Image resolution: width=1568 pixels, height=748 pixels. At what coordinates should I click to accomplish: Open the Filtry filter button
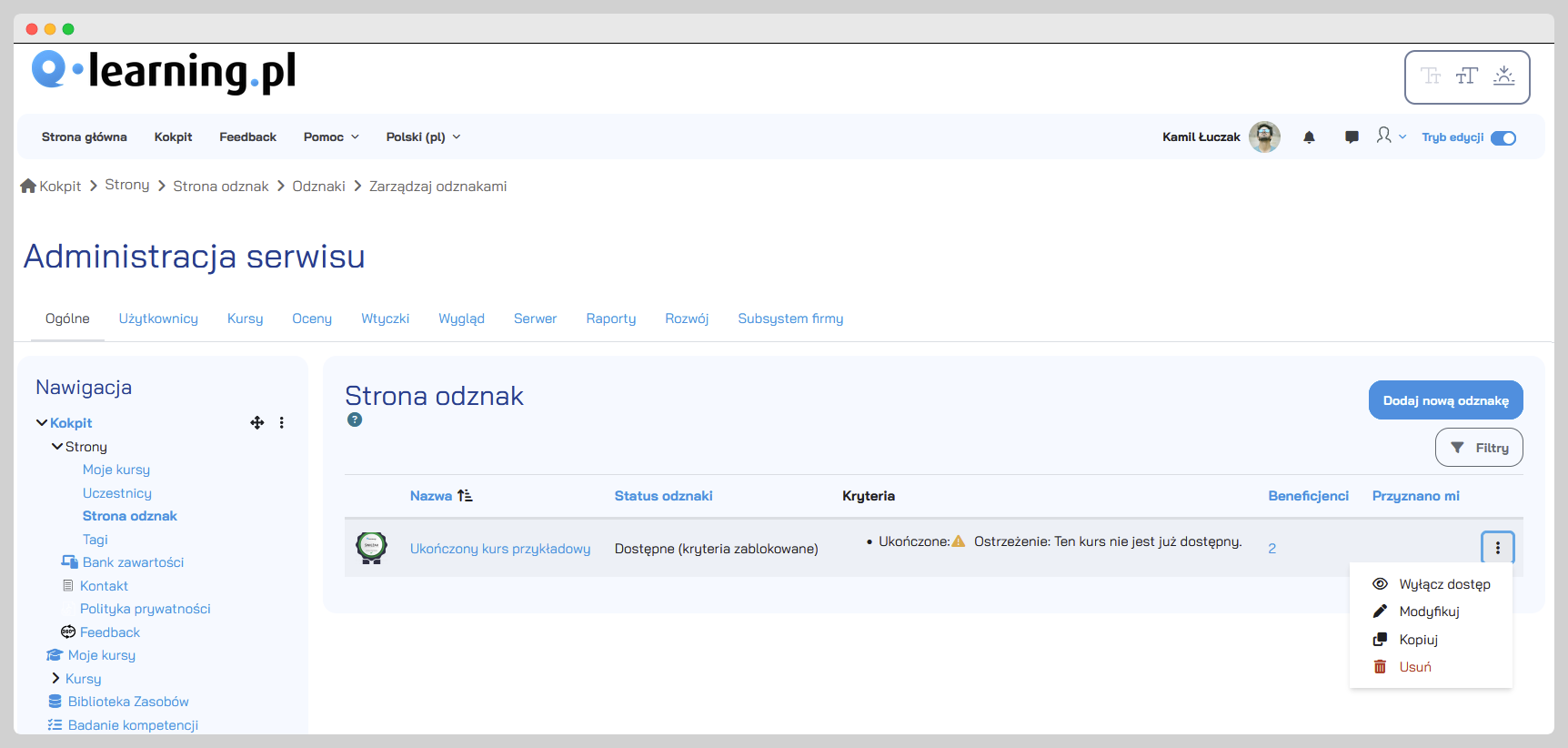click(x=1479, y=448)
